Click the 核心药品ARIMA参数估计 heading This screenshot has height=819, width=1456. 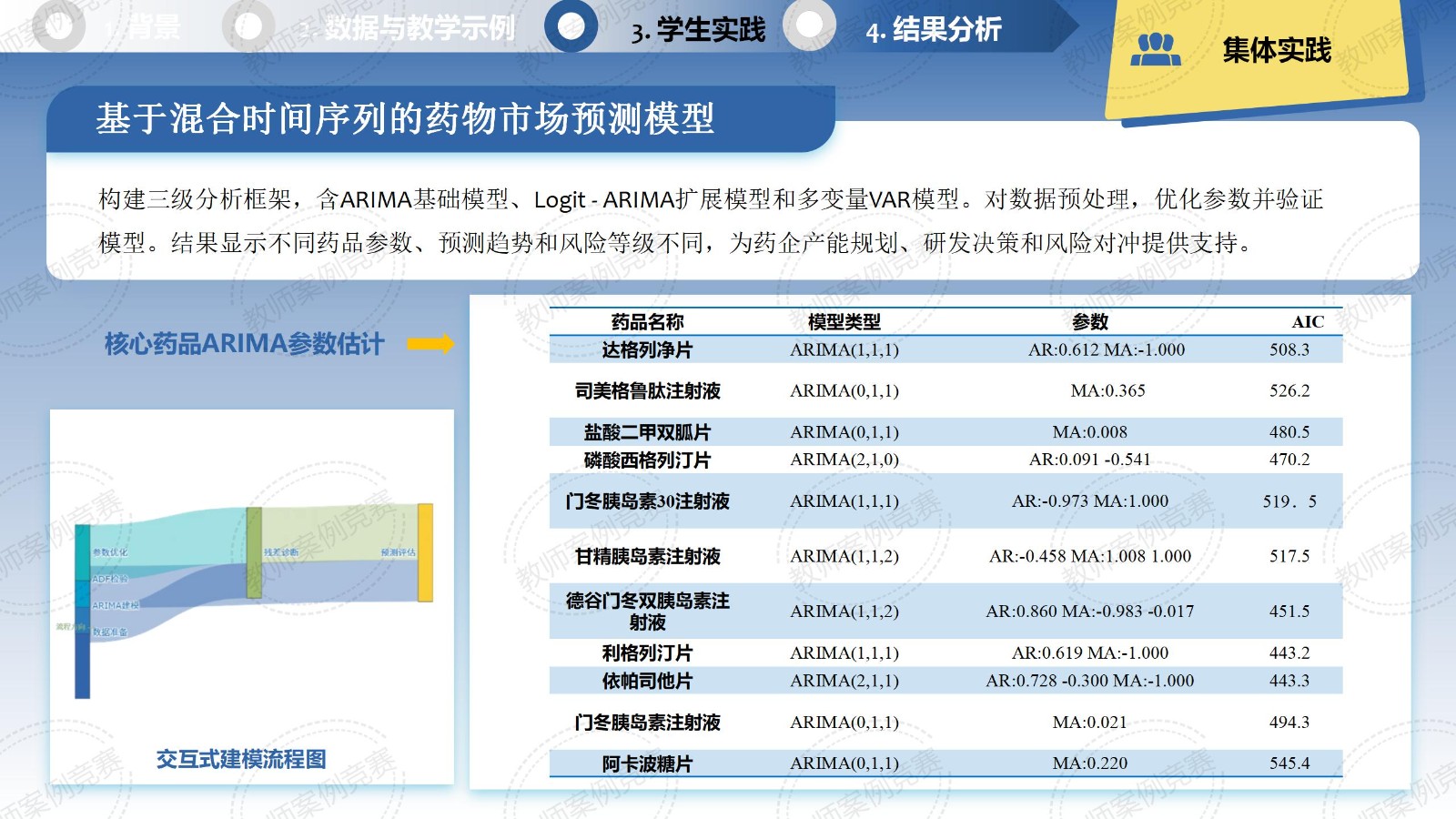tap(244, 344)
